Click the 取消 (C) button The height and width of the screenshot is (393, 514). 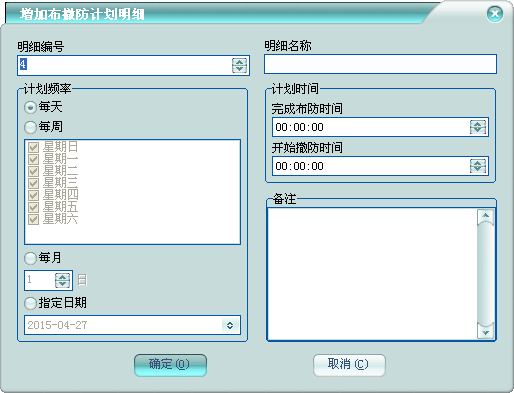[x=349, y=365]
